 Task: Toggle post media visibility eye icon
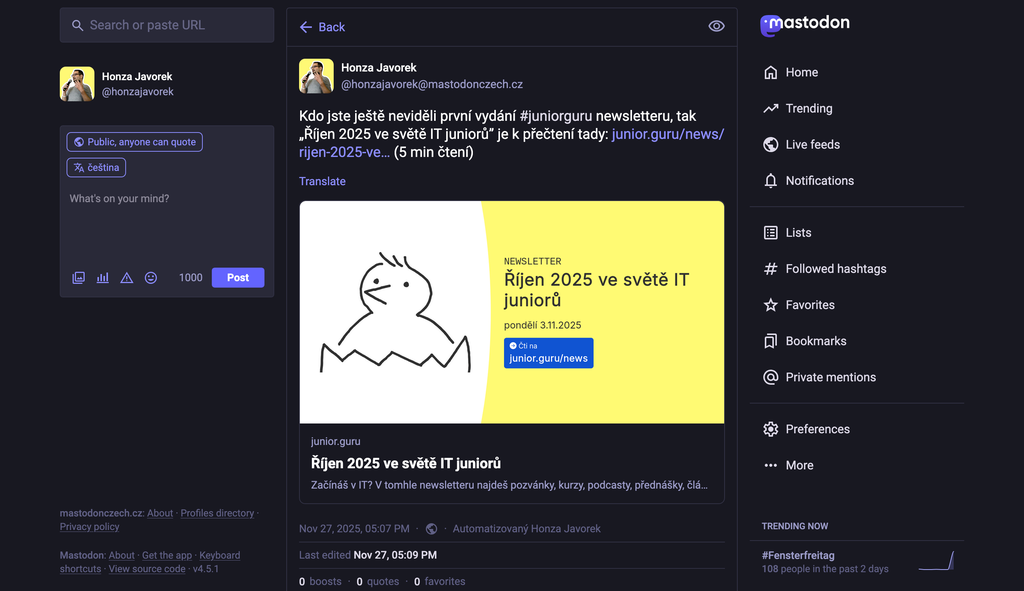tap(716, 26)
